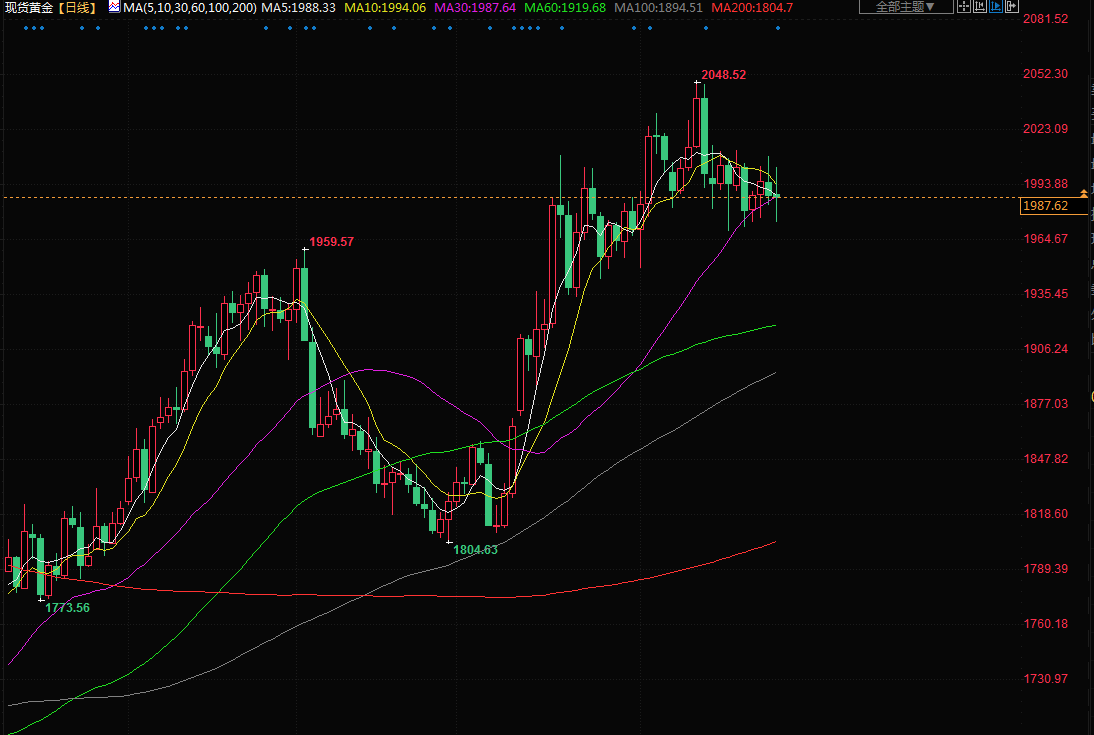Click the current price tag 1987.62

(x=1045, y=206)
